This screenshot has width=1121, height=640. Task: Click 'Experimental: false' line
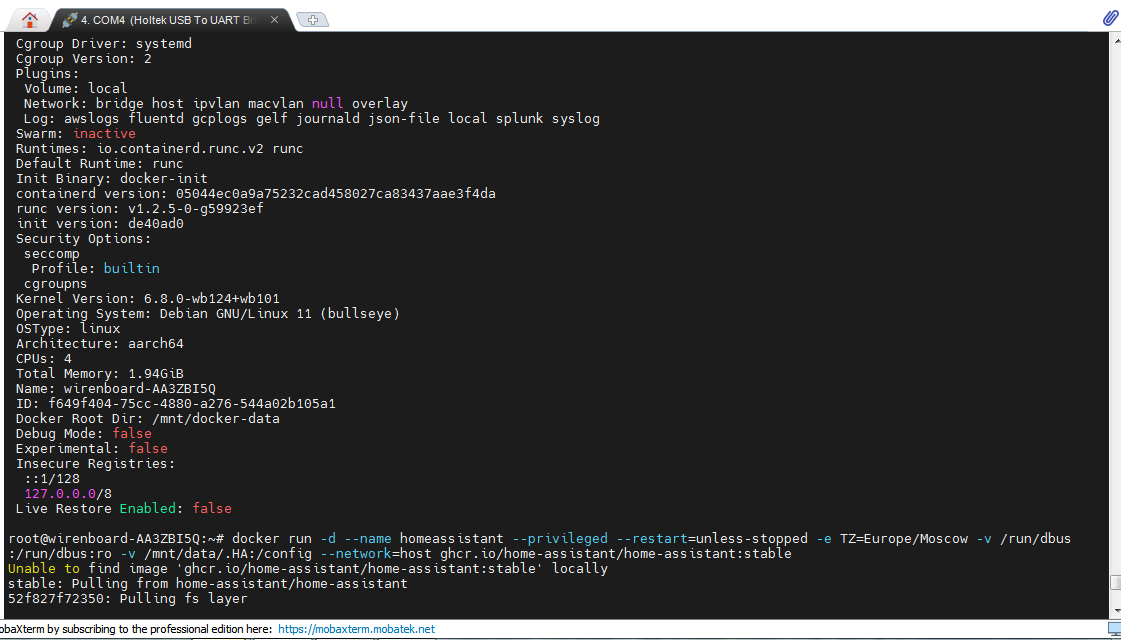(x=92, y=449)
